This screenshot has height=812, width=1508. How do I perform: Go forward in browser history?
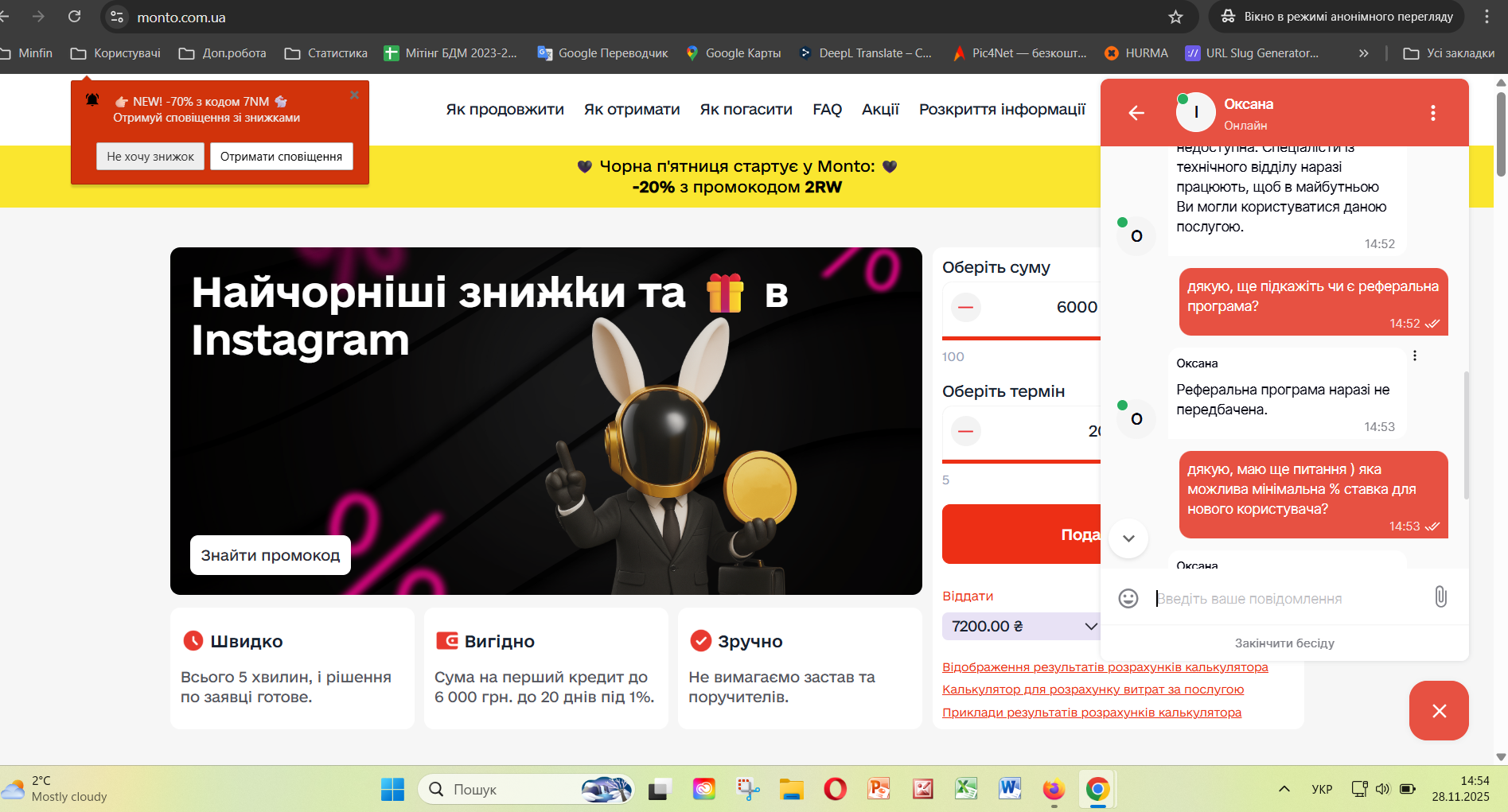click(x=38, y=17)
